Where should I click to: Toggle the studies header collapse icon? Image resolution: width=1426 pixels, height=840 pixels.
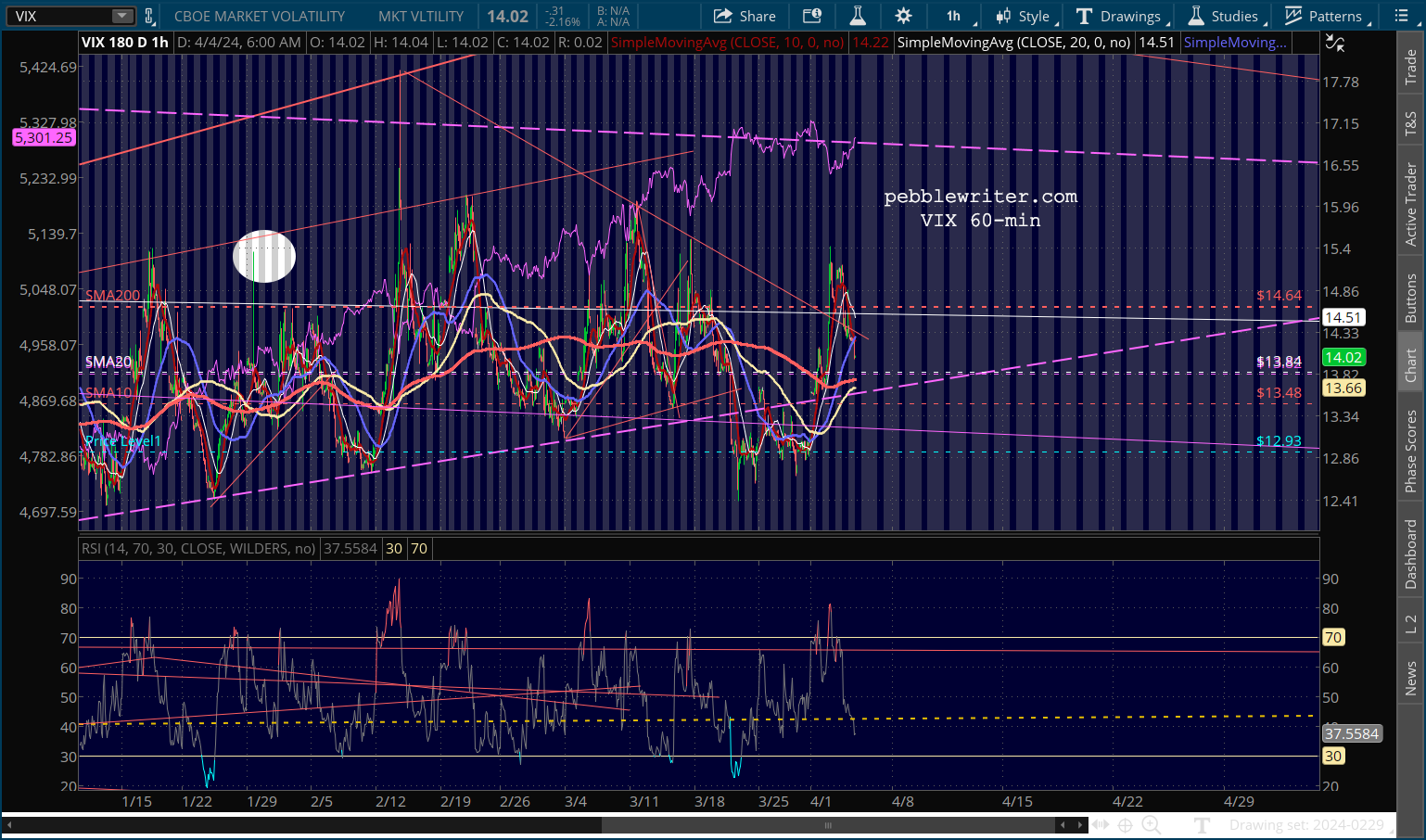[1333, 43]
